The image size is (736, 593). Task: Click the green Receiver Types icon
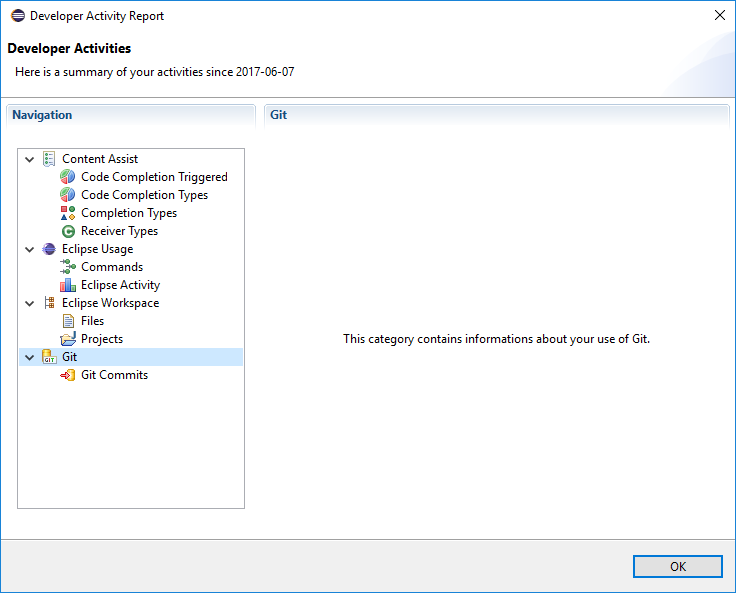pos(68,231)
